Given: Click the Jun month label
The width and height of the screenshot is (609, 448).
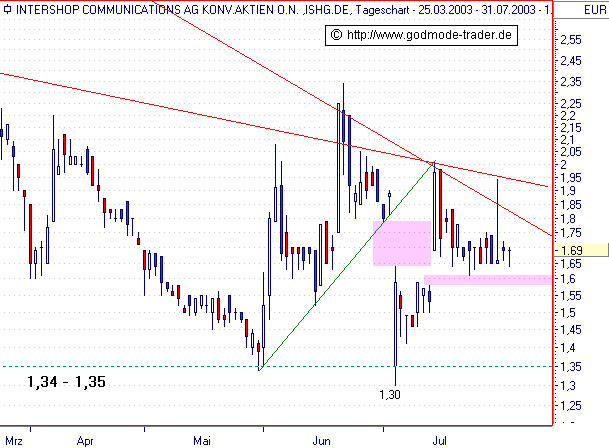Looking at the screenshot, I should pos(322,441).
